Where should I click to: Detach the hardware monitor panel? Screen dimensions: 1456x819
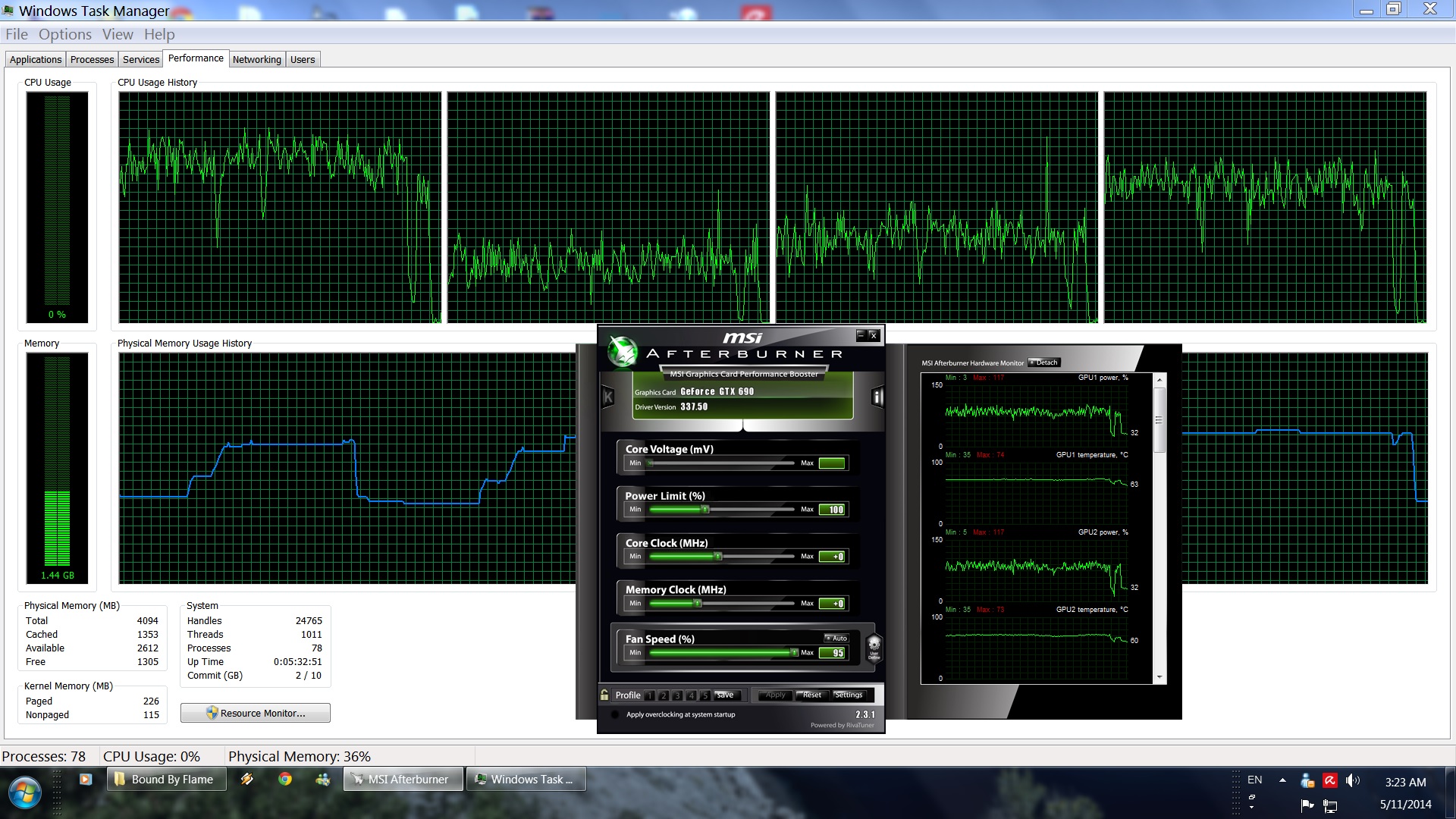click(1044, 362)
